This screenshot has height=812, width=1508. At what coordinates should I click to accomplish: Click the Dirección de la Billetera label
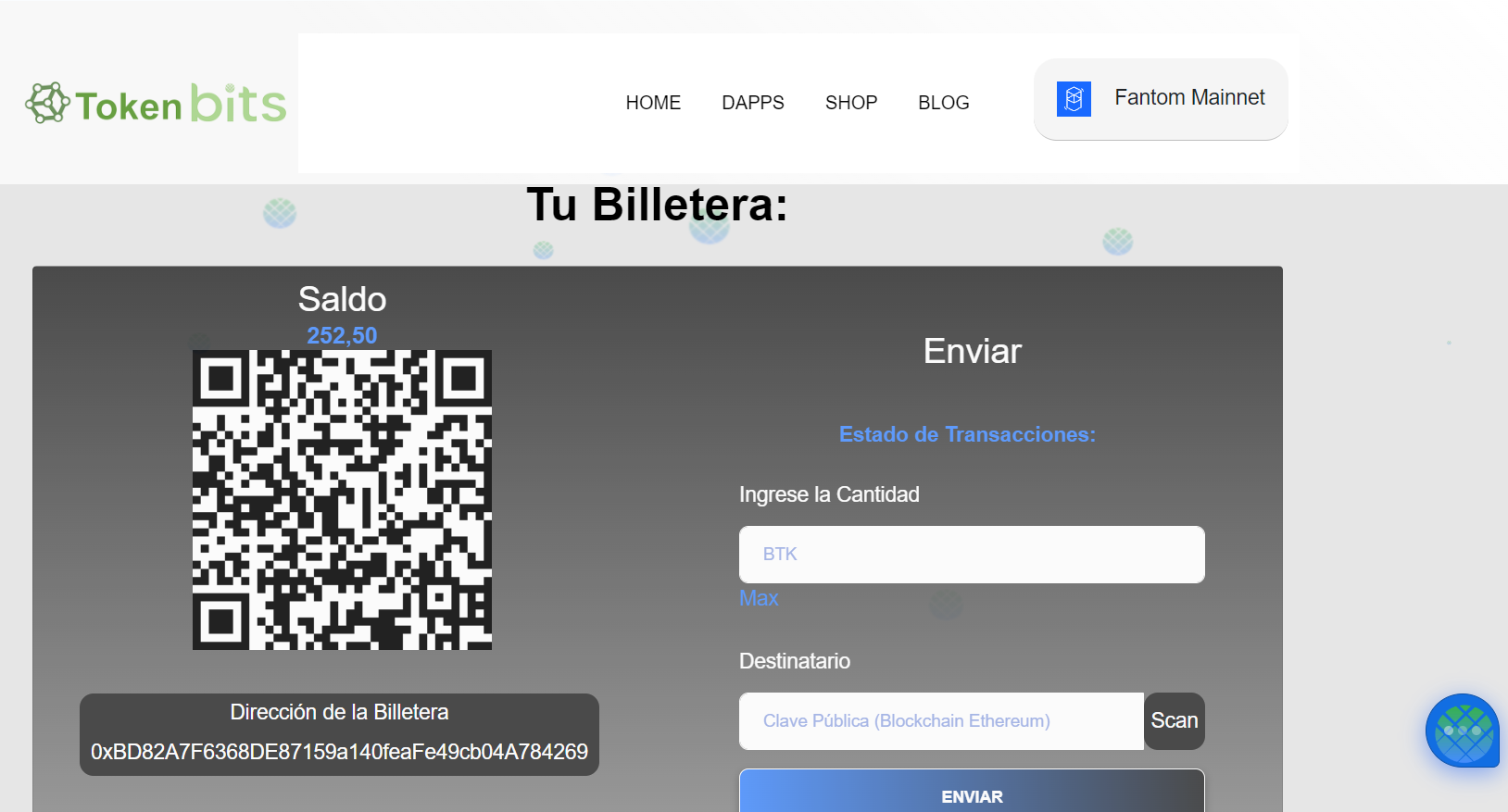339,712
